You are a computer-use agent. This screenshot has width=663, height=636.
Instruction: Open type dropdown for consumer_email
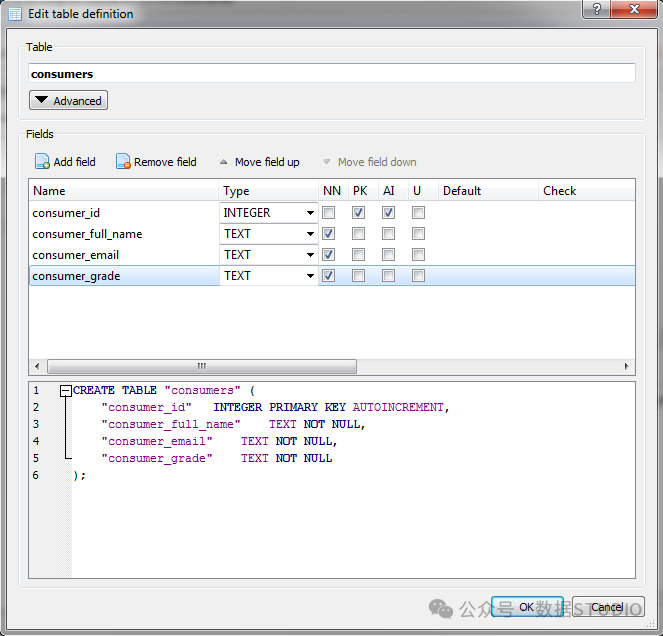[x=310, y=255]
